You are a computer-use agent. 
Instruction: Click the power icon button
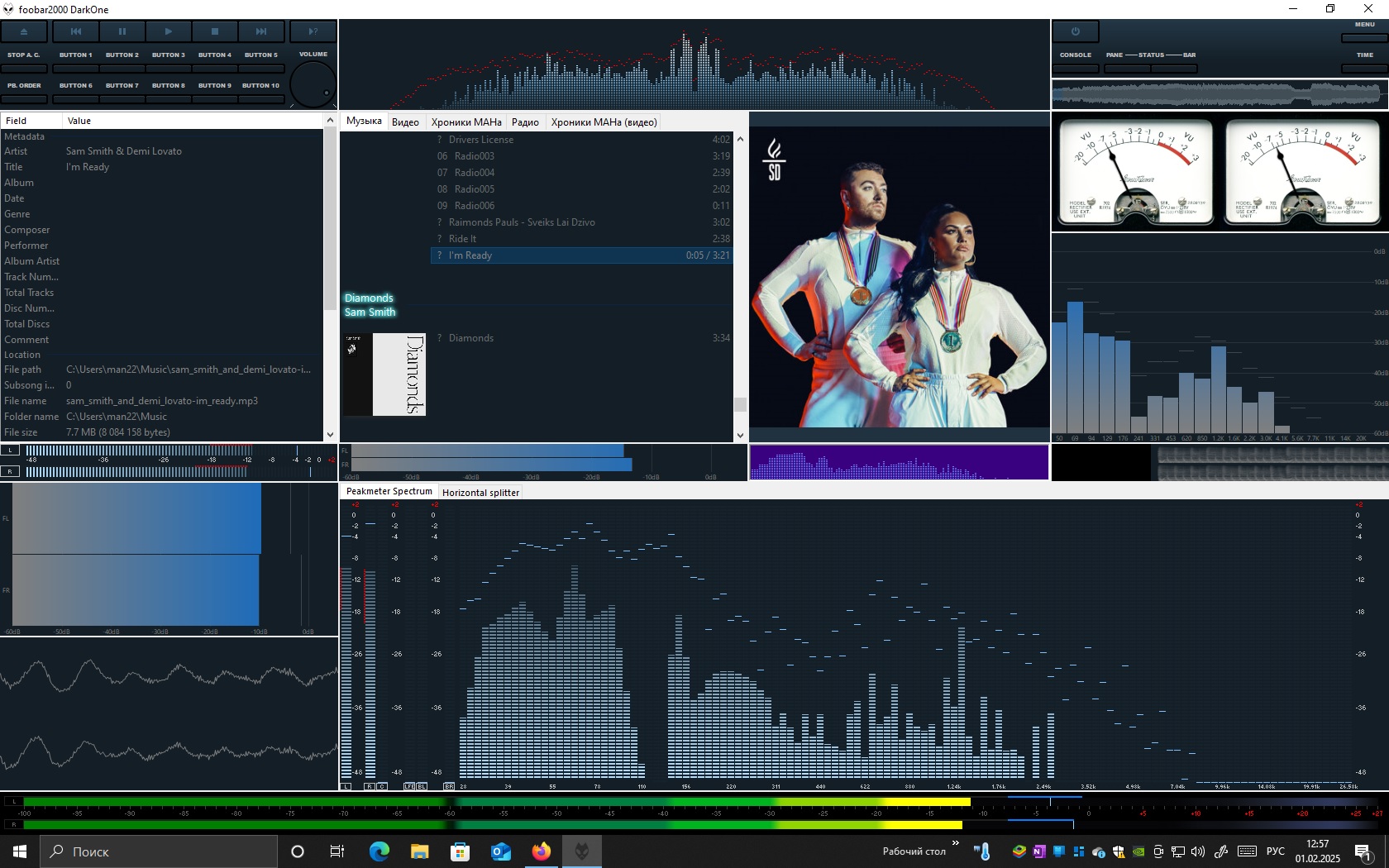pos(1075,31)
